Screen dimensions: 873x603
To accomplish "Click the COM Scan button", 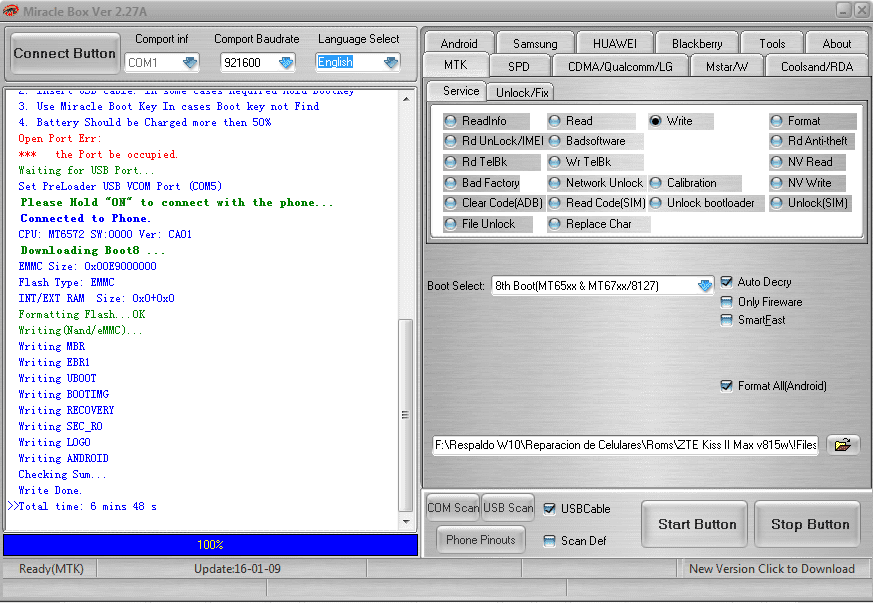I will click(453, 508).
